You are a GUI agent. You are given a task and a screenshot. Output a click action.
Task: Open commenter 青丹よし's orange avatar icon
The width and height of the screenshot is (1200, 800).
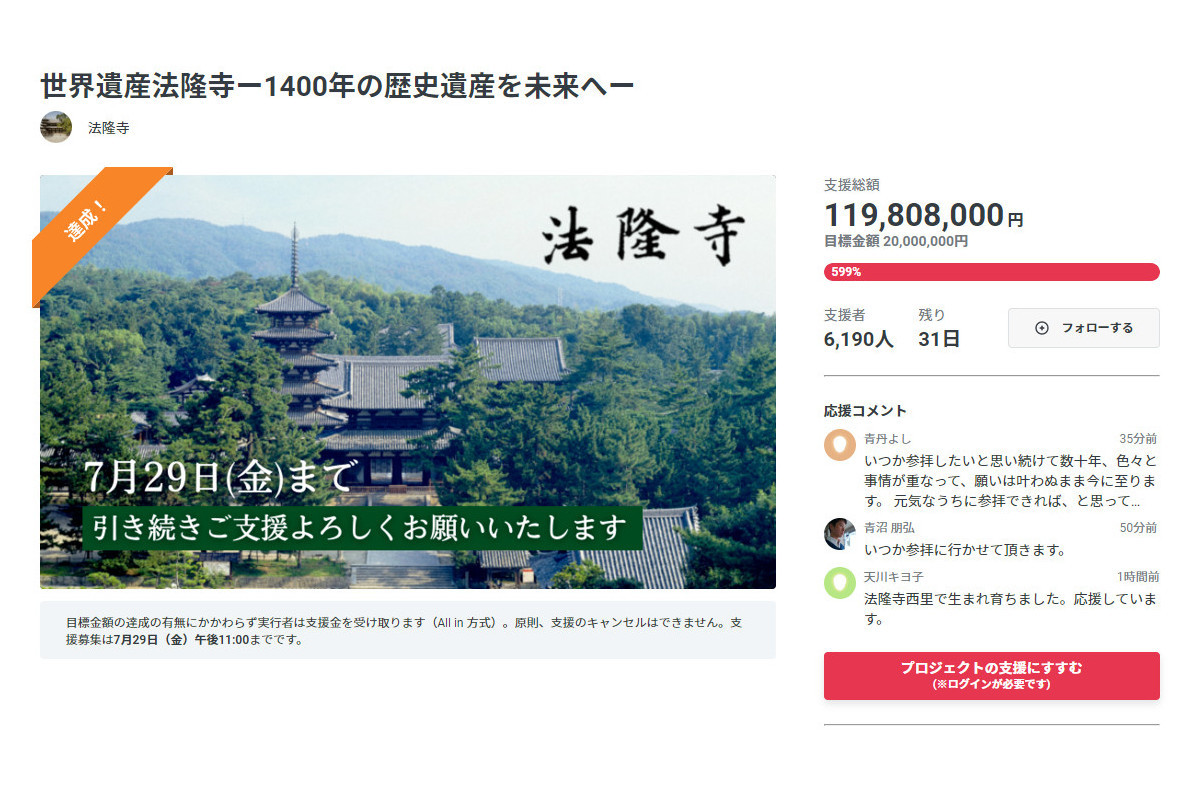840,445
